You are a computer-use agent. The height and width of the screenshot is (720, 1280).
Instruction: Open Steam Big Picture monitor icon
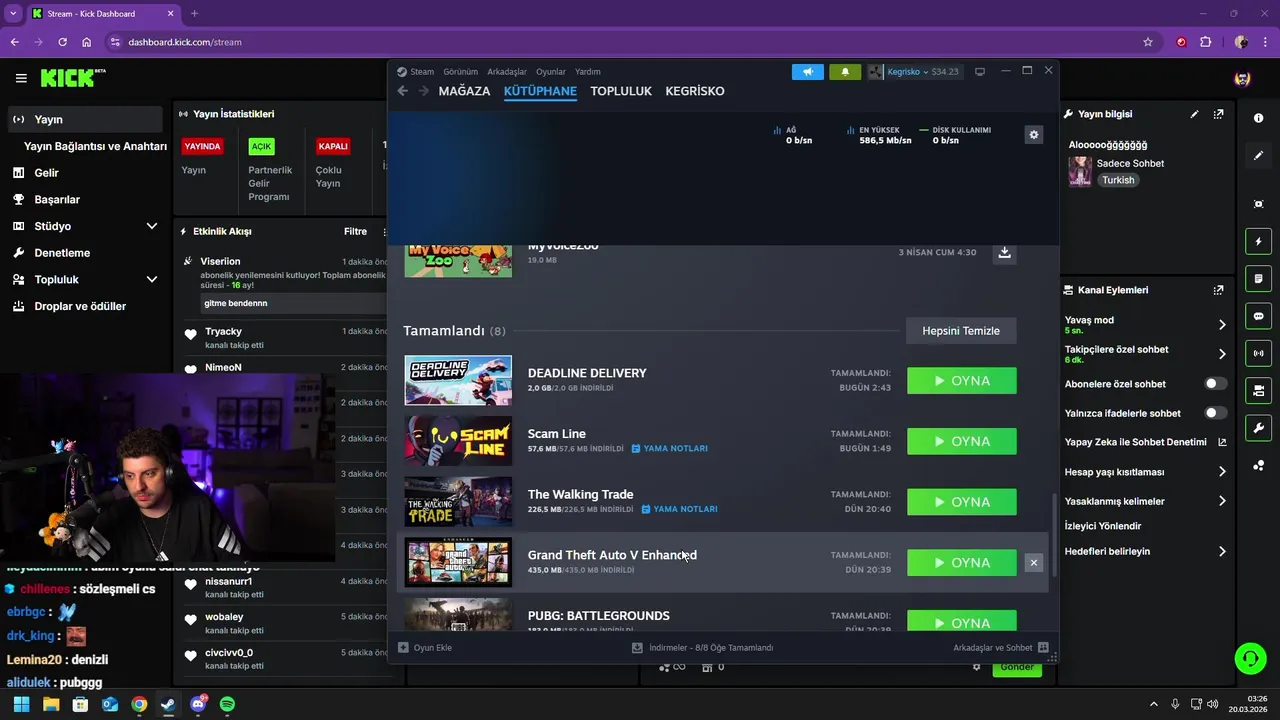[980, 72]
